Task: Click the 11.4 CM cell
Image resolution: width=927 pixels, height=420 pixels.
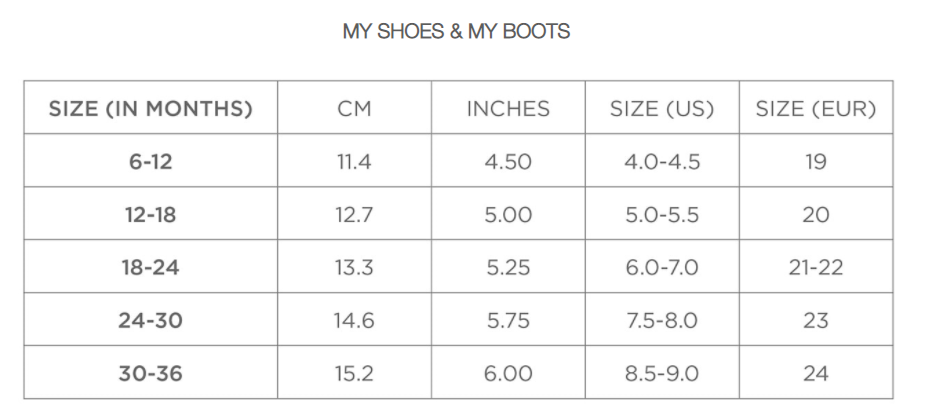Action: click(354, 162)
